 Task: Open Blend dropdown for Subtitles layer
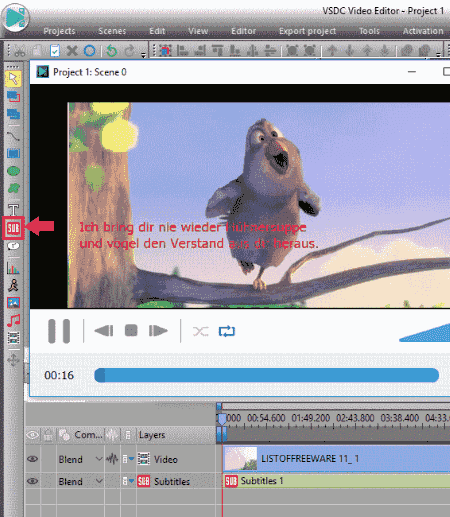click(99, 481)
